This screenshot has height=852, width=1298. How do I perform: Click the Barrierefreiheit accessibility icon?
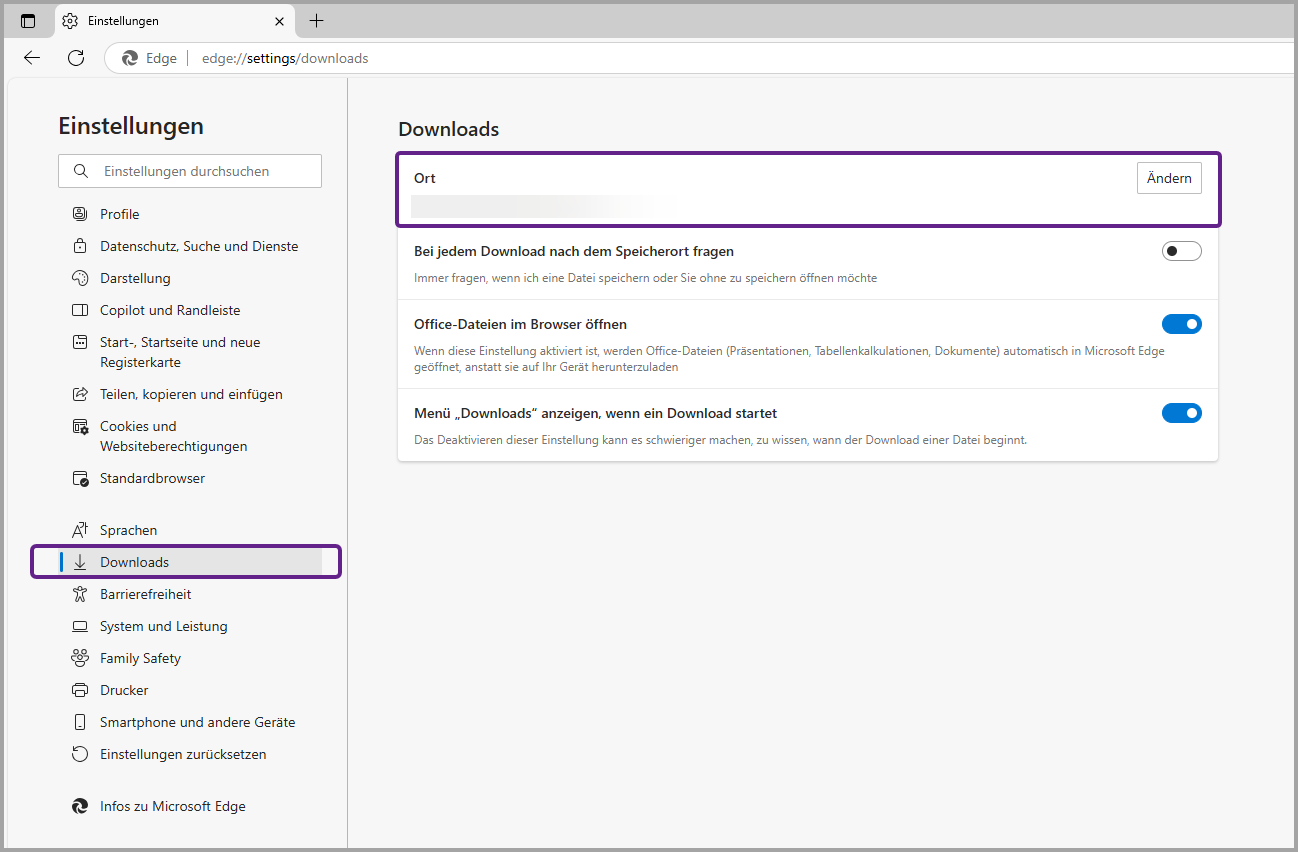tap(80, 594)
